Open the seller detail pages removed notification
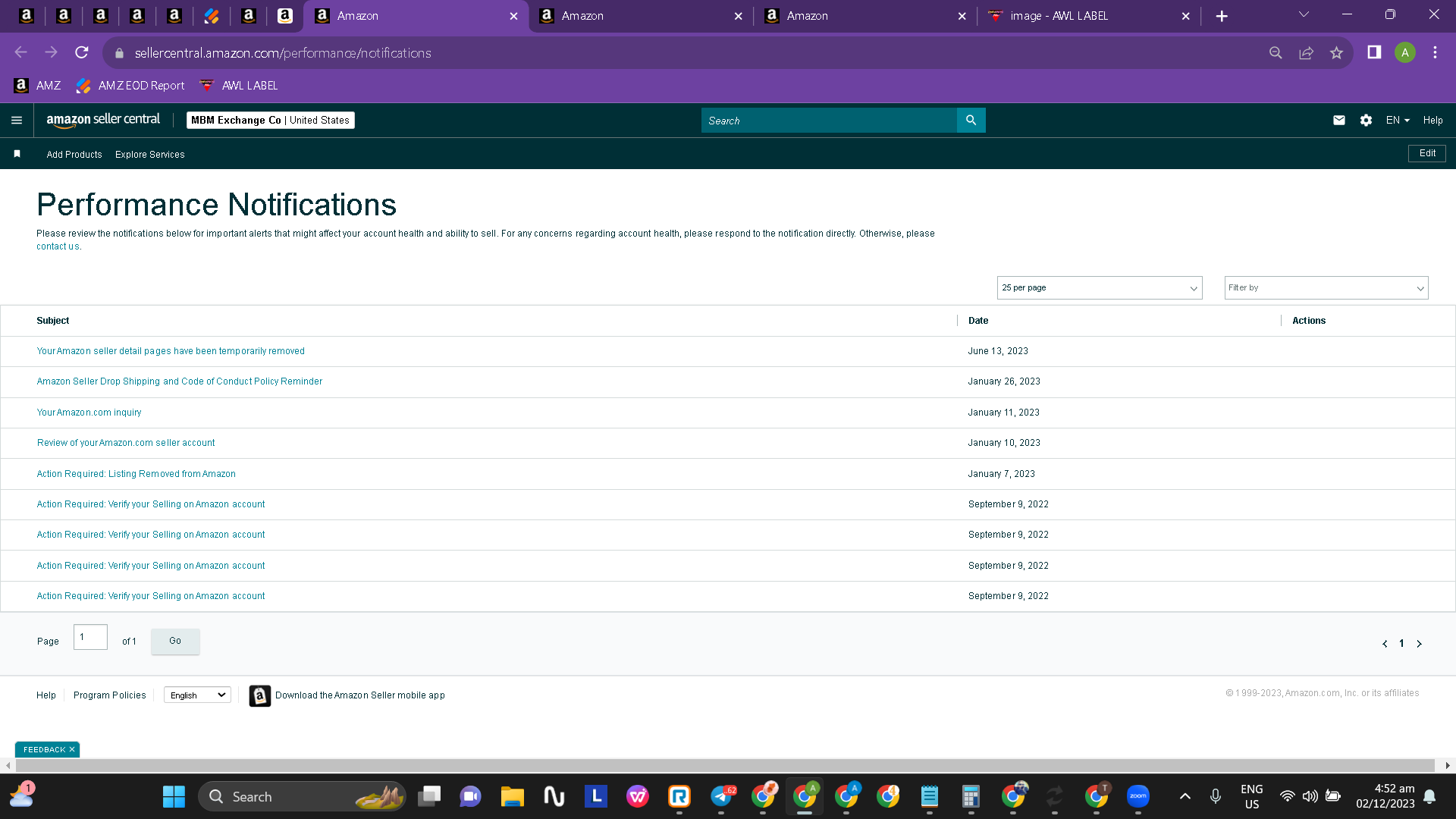This screenshot has height=819, width=1456. pos(171,351)
